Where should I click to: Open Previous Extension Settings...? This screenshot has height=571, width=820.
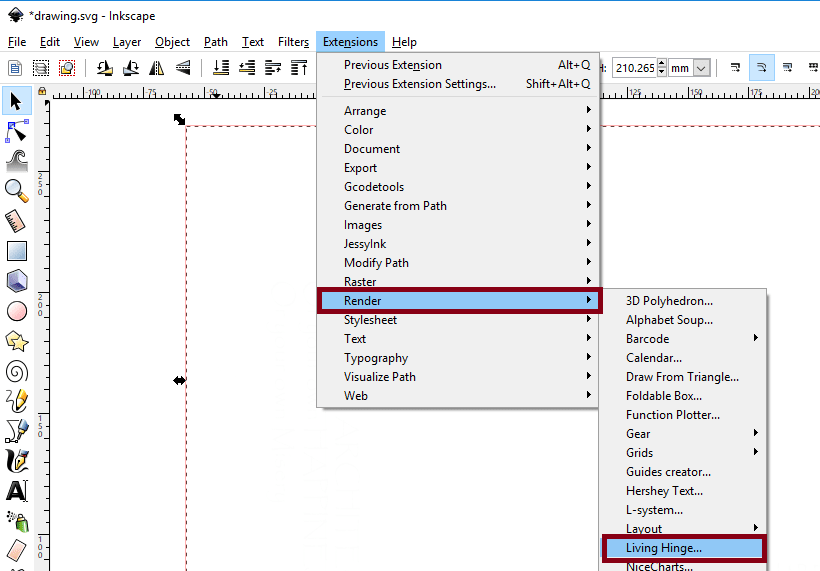click(x=457, y=84)
